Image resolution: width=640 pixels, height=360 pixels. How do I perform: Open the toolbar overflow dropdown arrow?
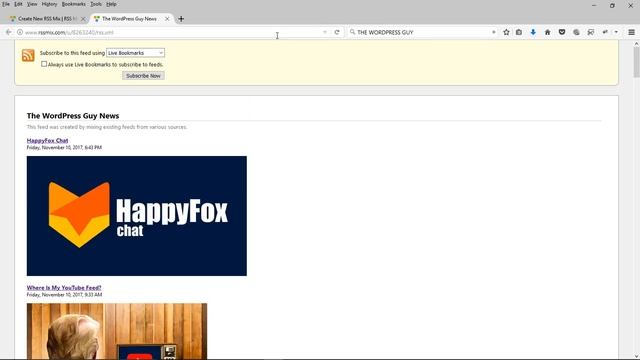616,32
